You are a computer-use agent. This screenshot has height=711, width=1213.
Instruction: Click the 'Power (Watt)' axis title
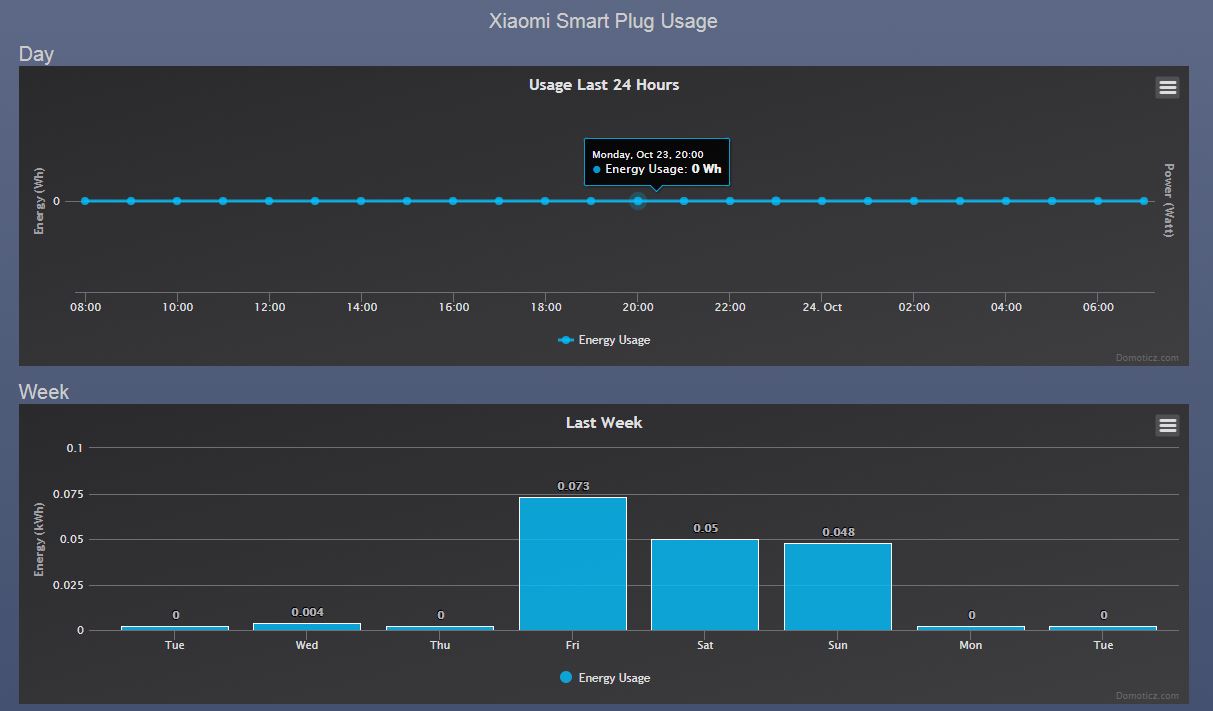click(x=1169, y=200)
